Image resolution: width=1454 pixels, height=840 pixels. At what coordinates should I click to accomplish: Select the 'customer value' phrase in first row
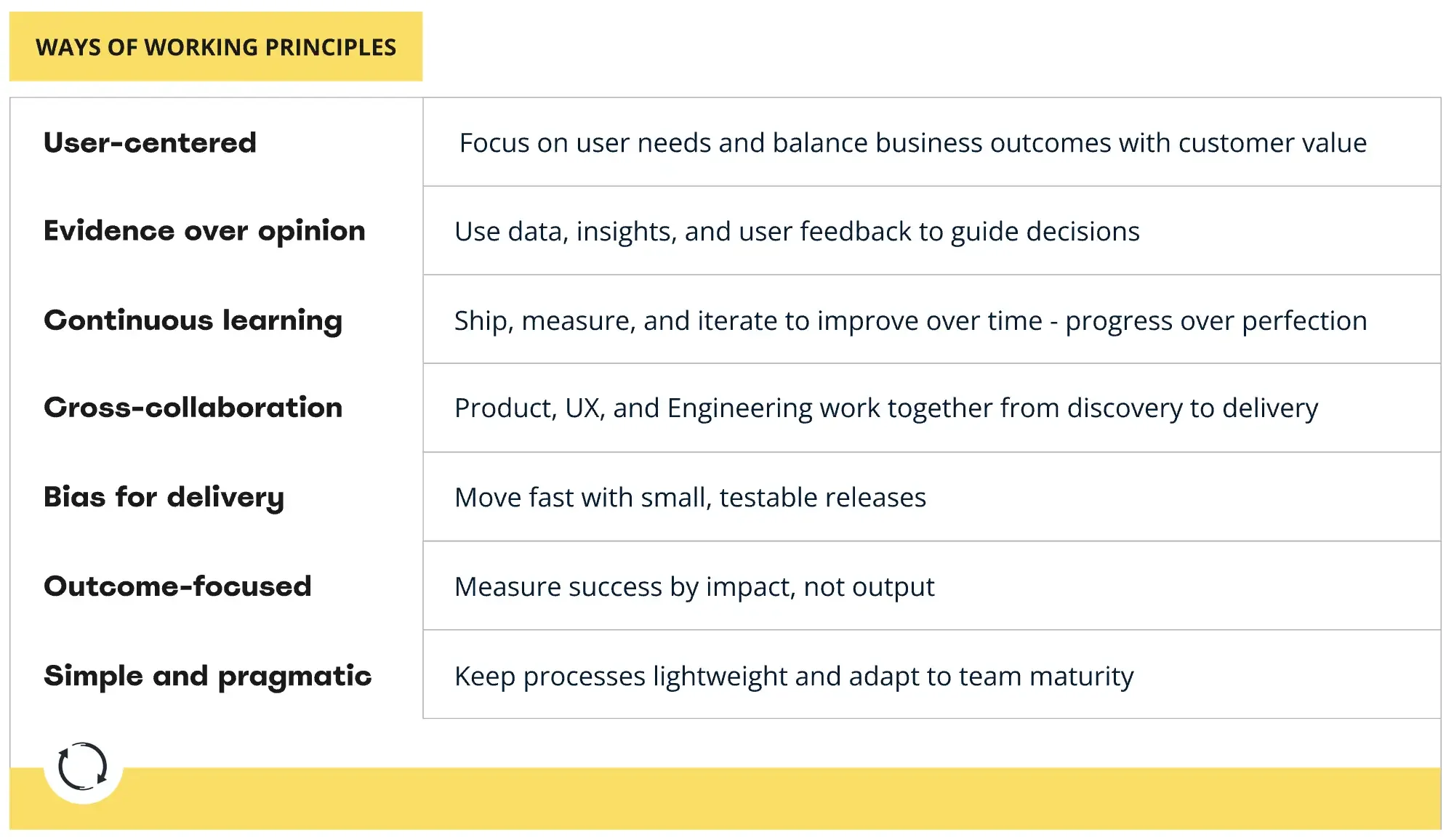1272,143
